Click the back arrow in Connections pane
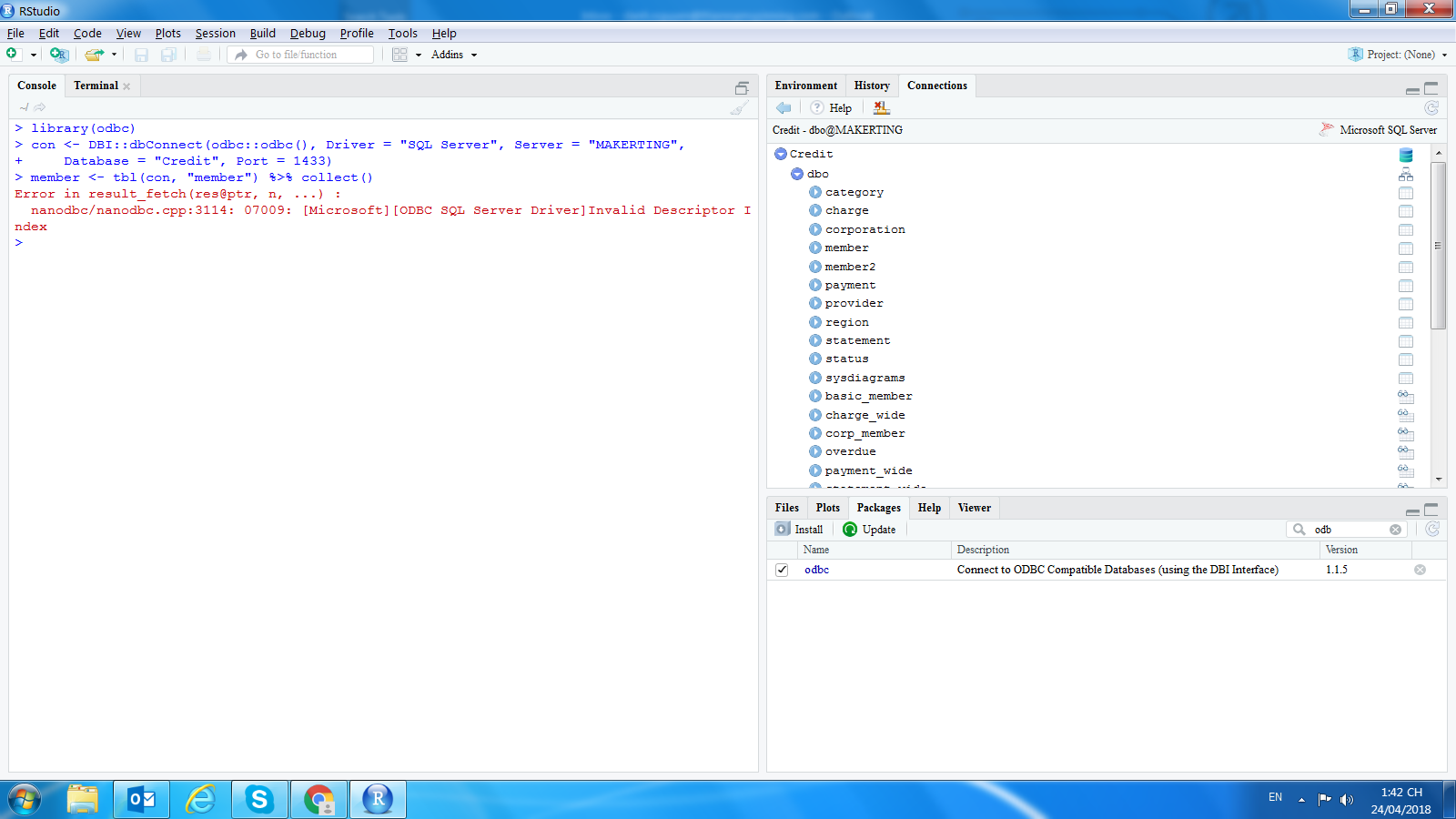 point(783,107)
